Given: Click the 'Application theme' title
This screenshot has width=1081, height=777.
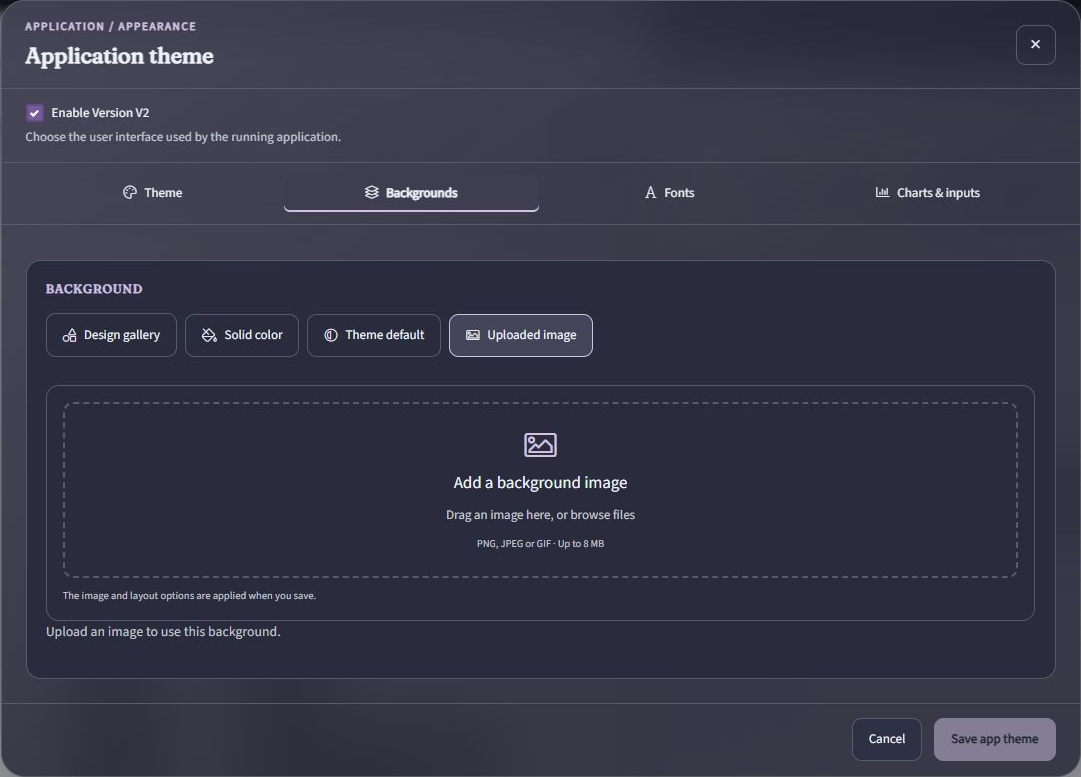Looking at the screenshot, I should (x=119, y=56).
